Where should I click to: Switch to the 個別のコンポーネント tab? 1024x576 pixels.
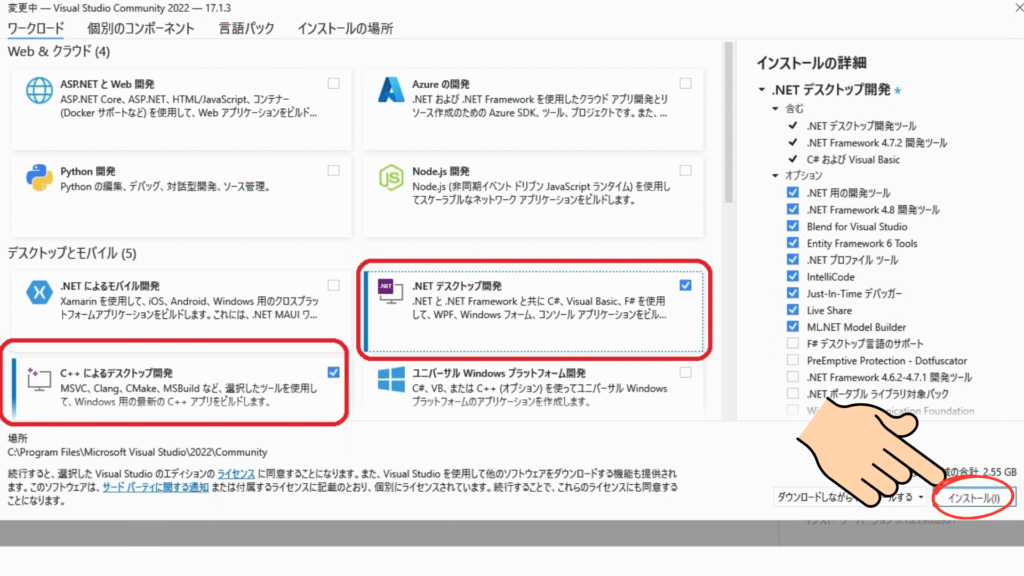pos(141,29)
